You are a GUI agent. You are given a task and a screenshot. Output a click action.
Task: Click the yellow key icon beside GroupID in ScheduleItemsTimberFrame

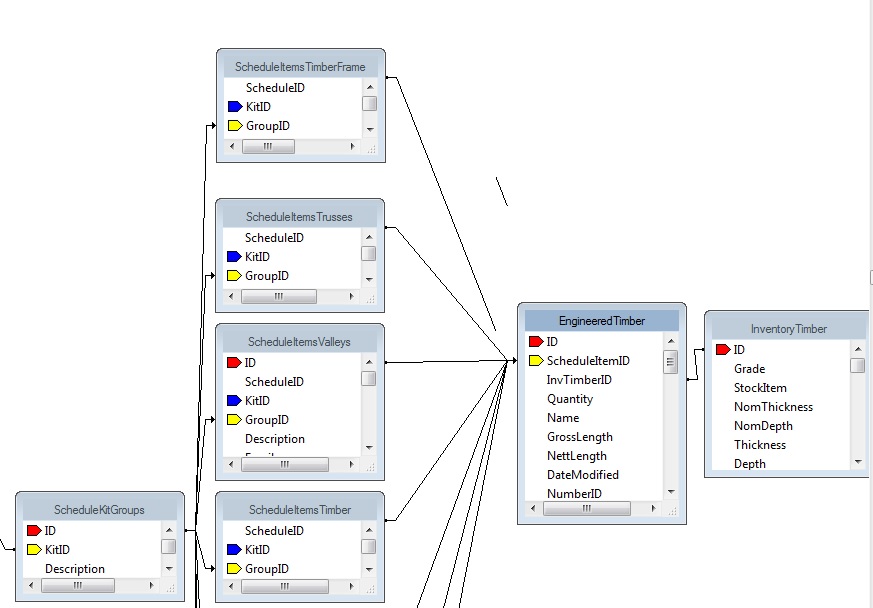(234, 126)
